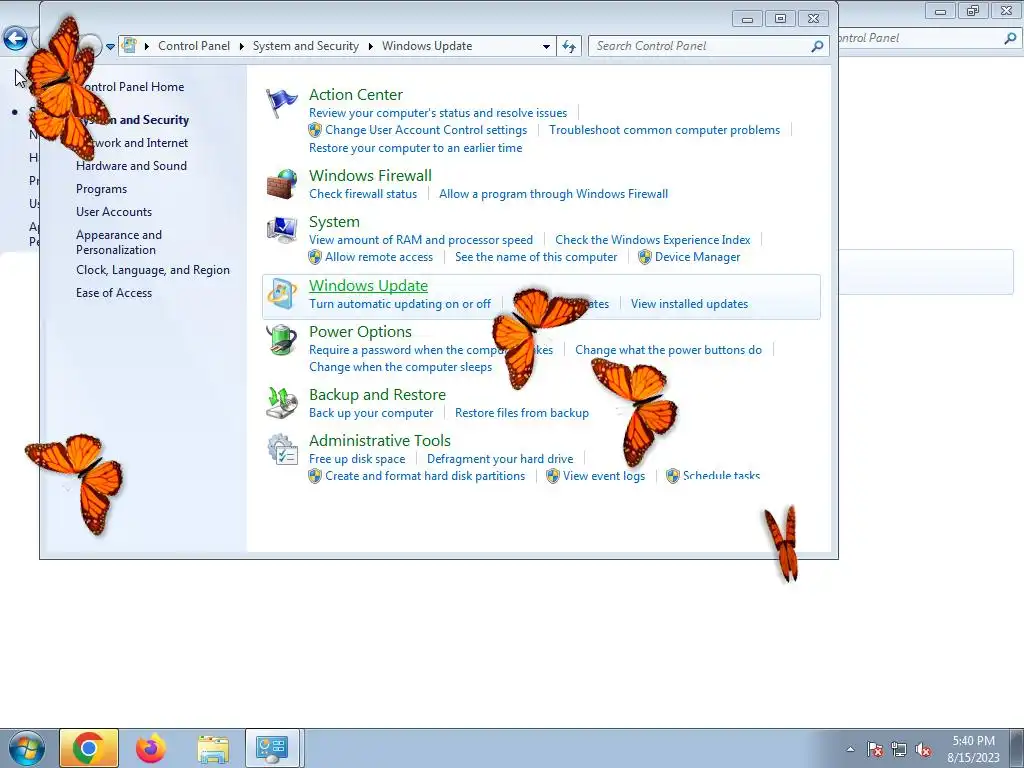This screenshot has width=1024, height=768.
Task: Open the Action Center heading link
Action: pyautogui.click(x=356, y=95)
